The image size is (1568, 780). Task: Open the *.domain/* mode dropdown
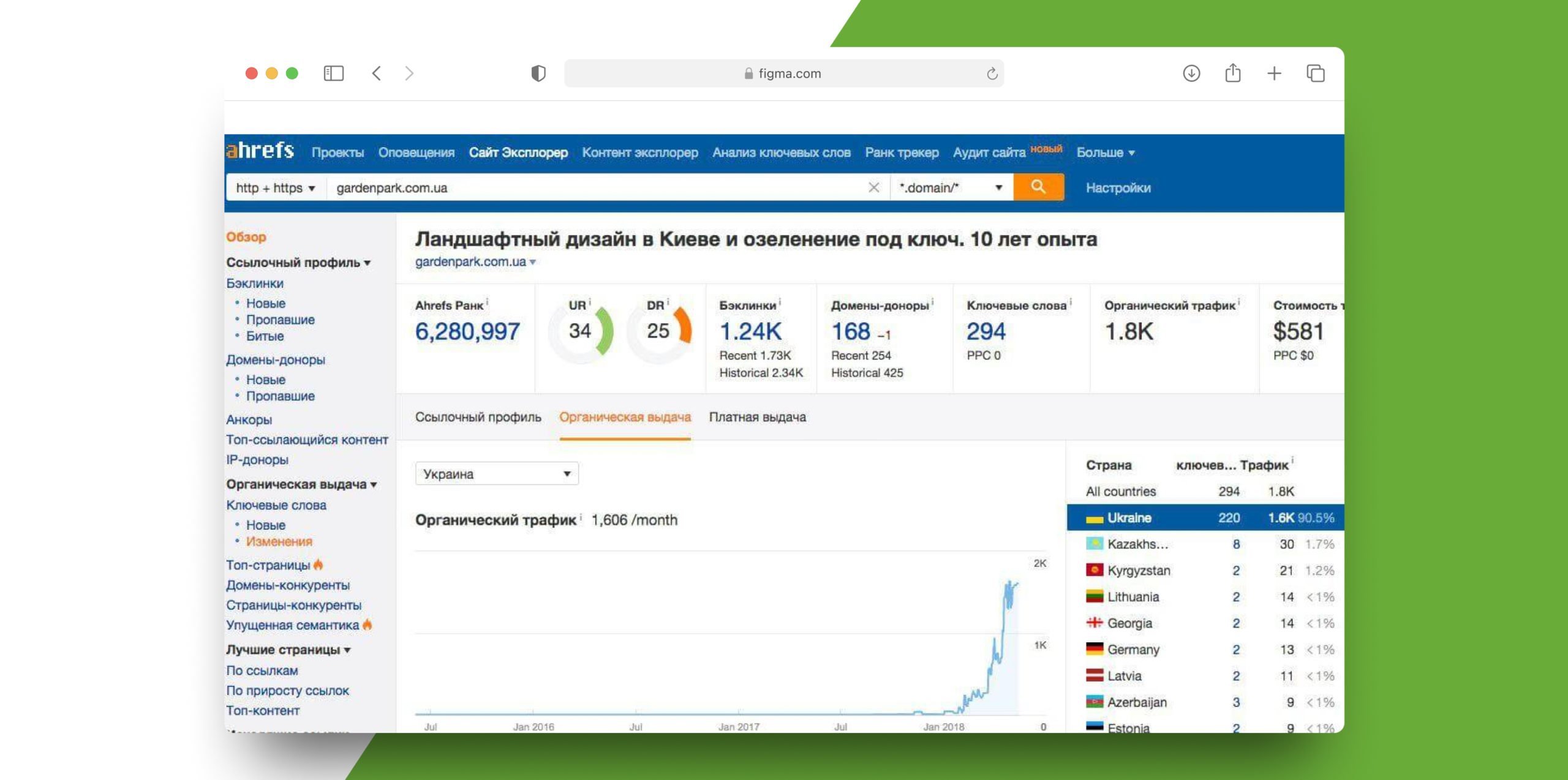950,188
